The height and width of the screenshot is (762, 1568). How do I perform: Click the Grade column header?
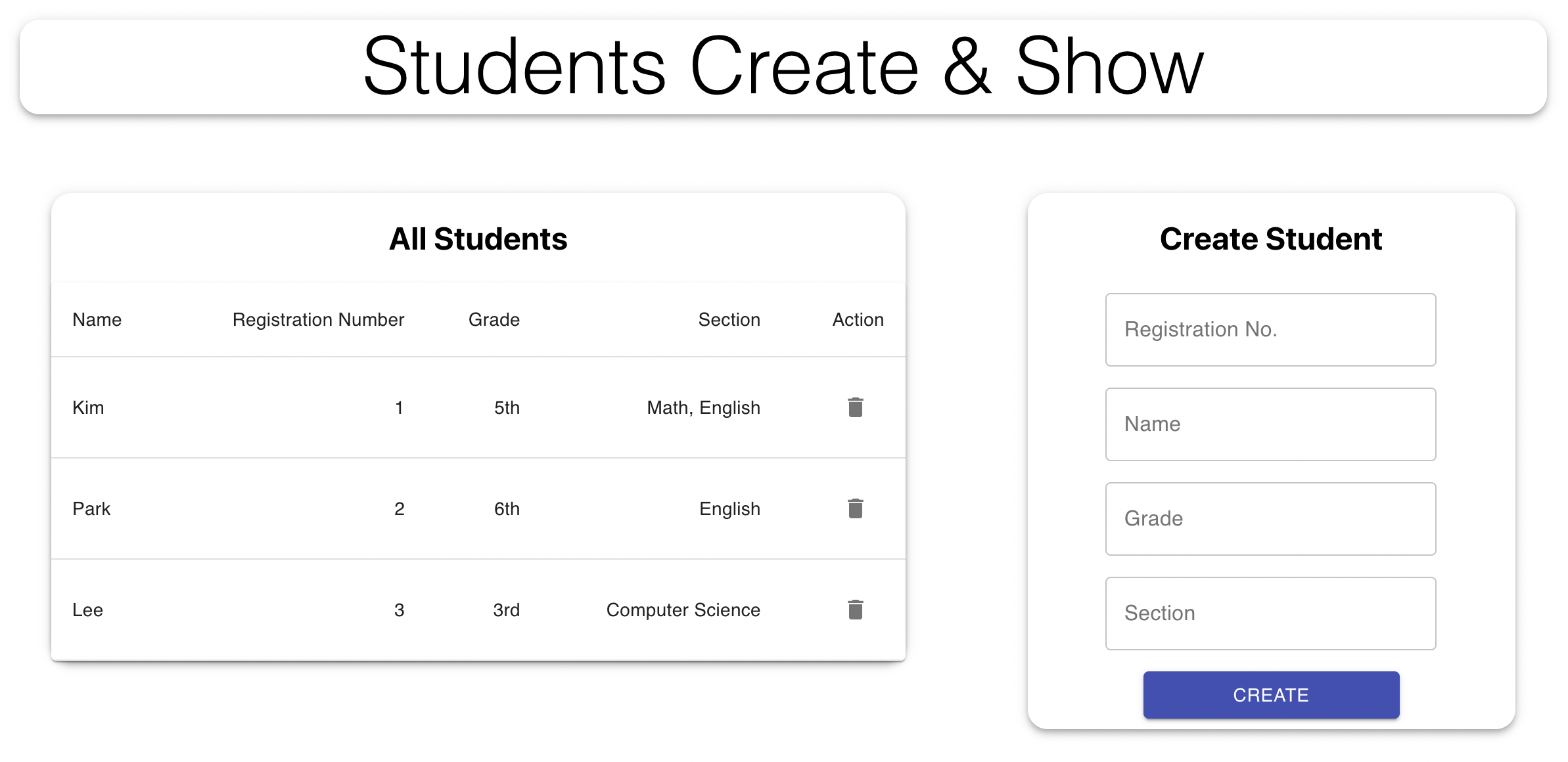coord(494,320)
